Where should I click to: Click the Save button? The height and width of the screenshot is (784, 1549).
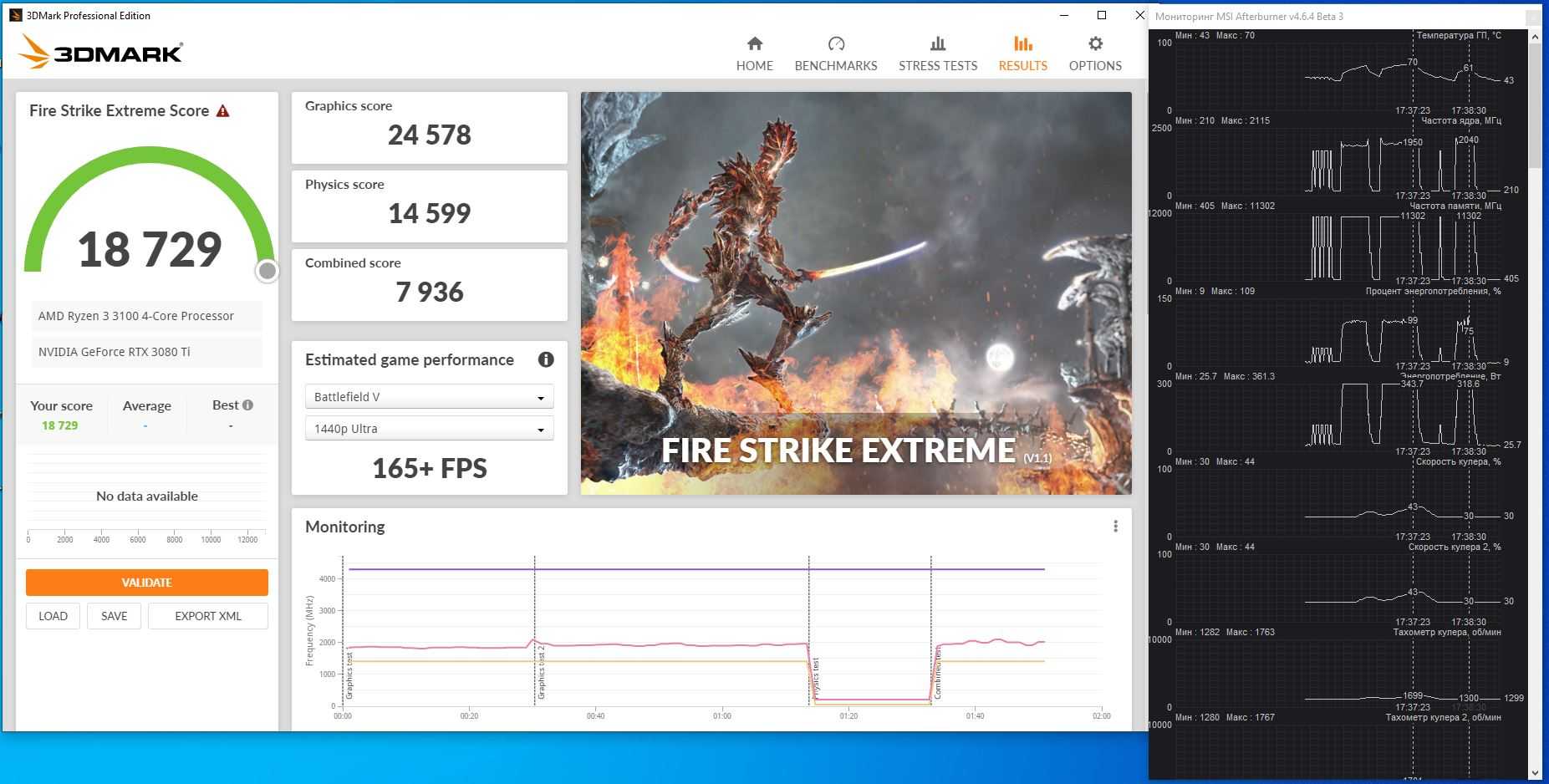click(x=115, y=616)
